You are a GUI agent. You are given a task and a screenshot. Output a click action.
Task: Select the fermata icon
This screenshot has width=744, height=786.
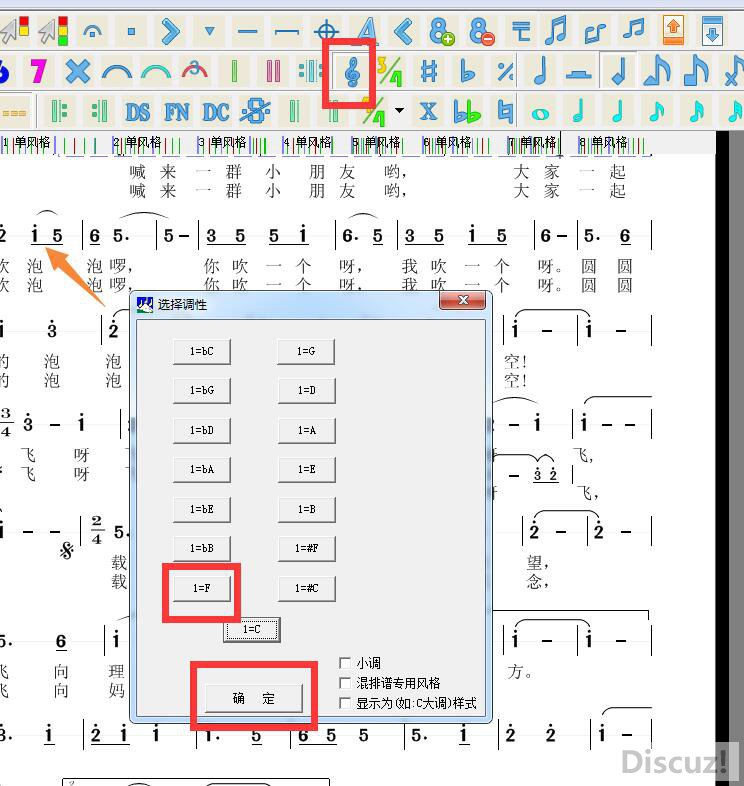tap(93, 31)
